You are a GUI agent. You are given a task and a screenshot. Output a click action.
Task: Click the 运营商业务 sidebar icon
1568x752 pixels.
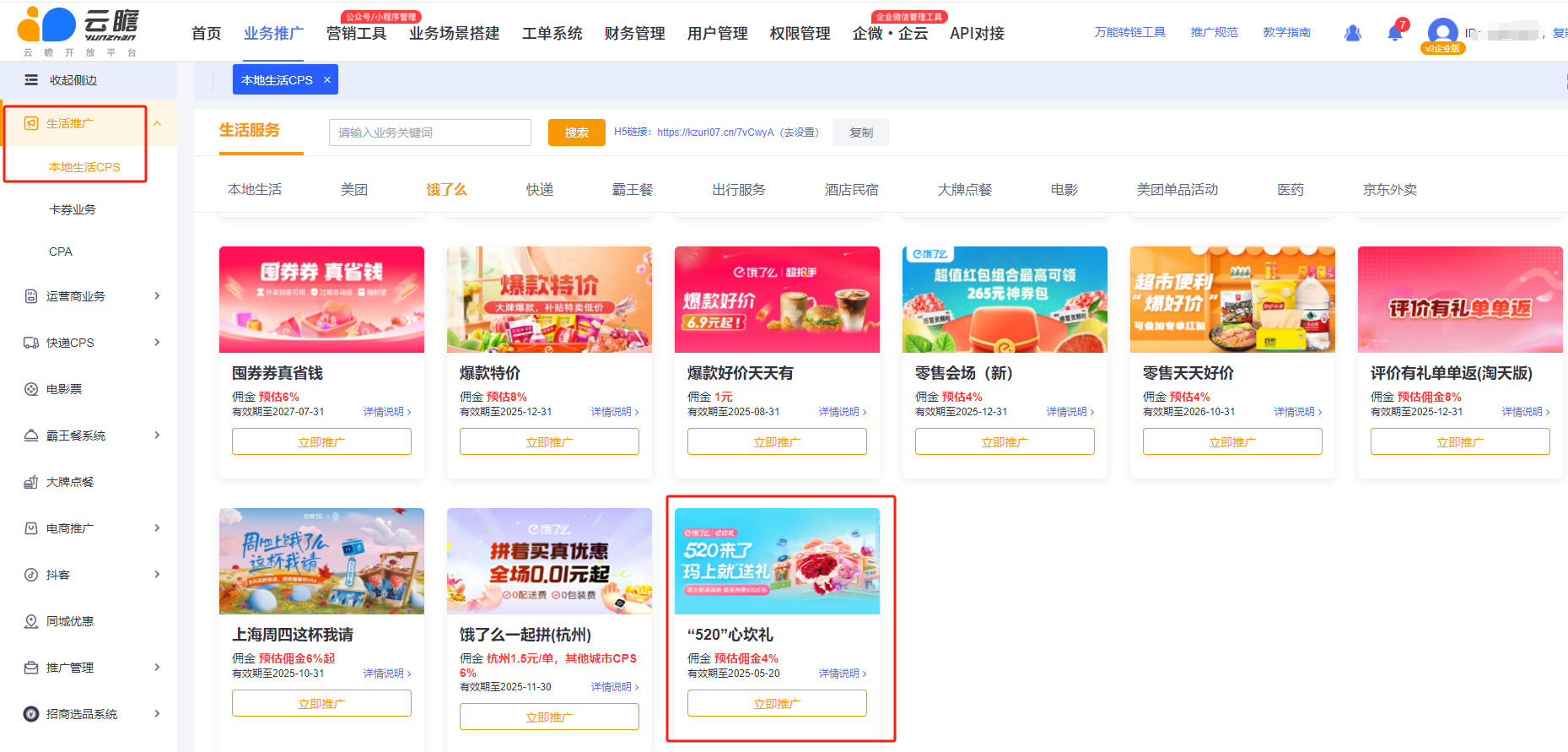coord(31,296)
